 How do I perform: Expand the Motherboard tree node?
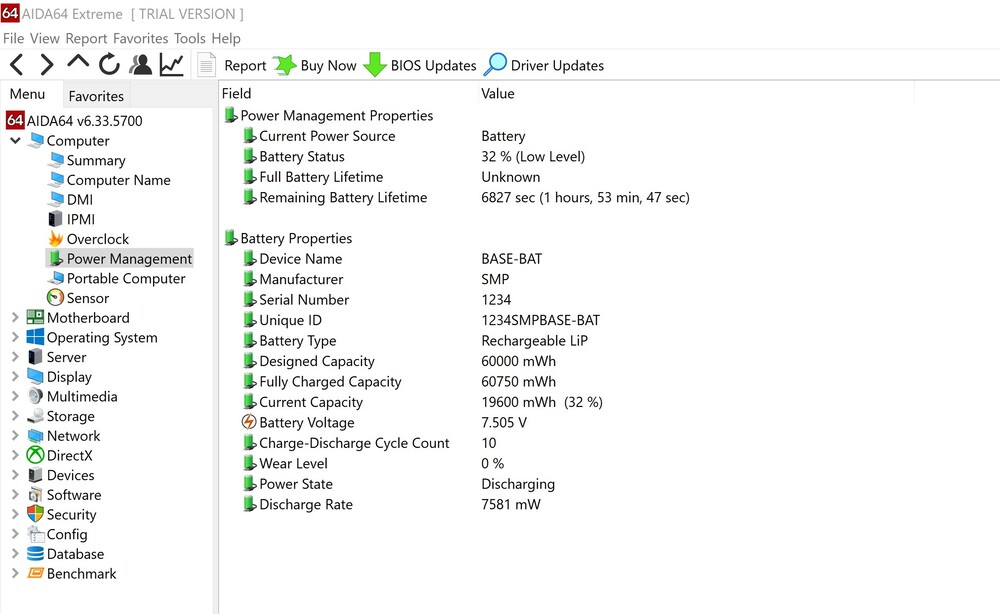coord(15,318)
